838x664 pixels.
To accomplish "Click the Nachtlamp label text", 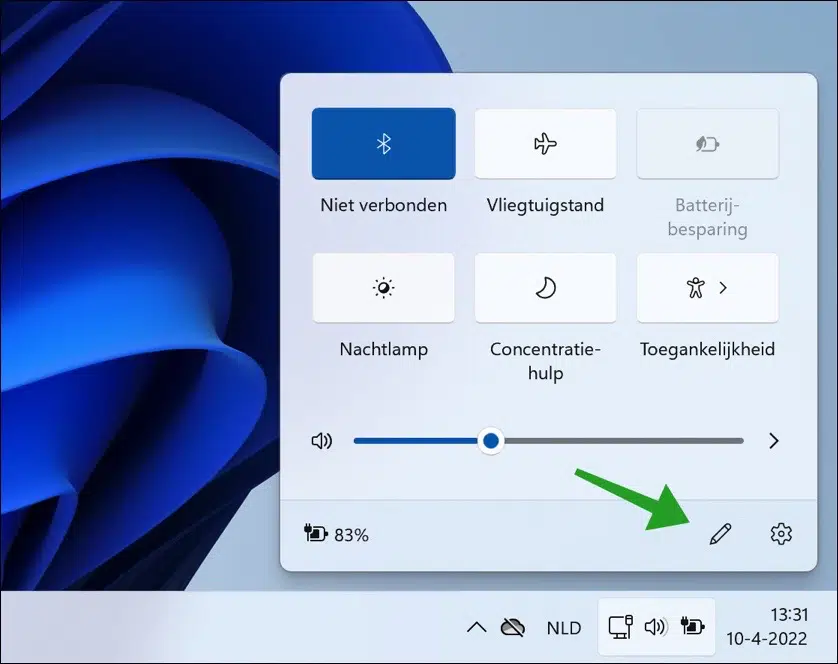I will click(384, 350).
